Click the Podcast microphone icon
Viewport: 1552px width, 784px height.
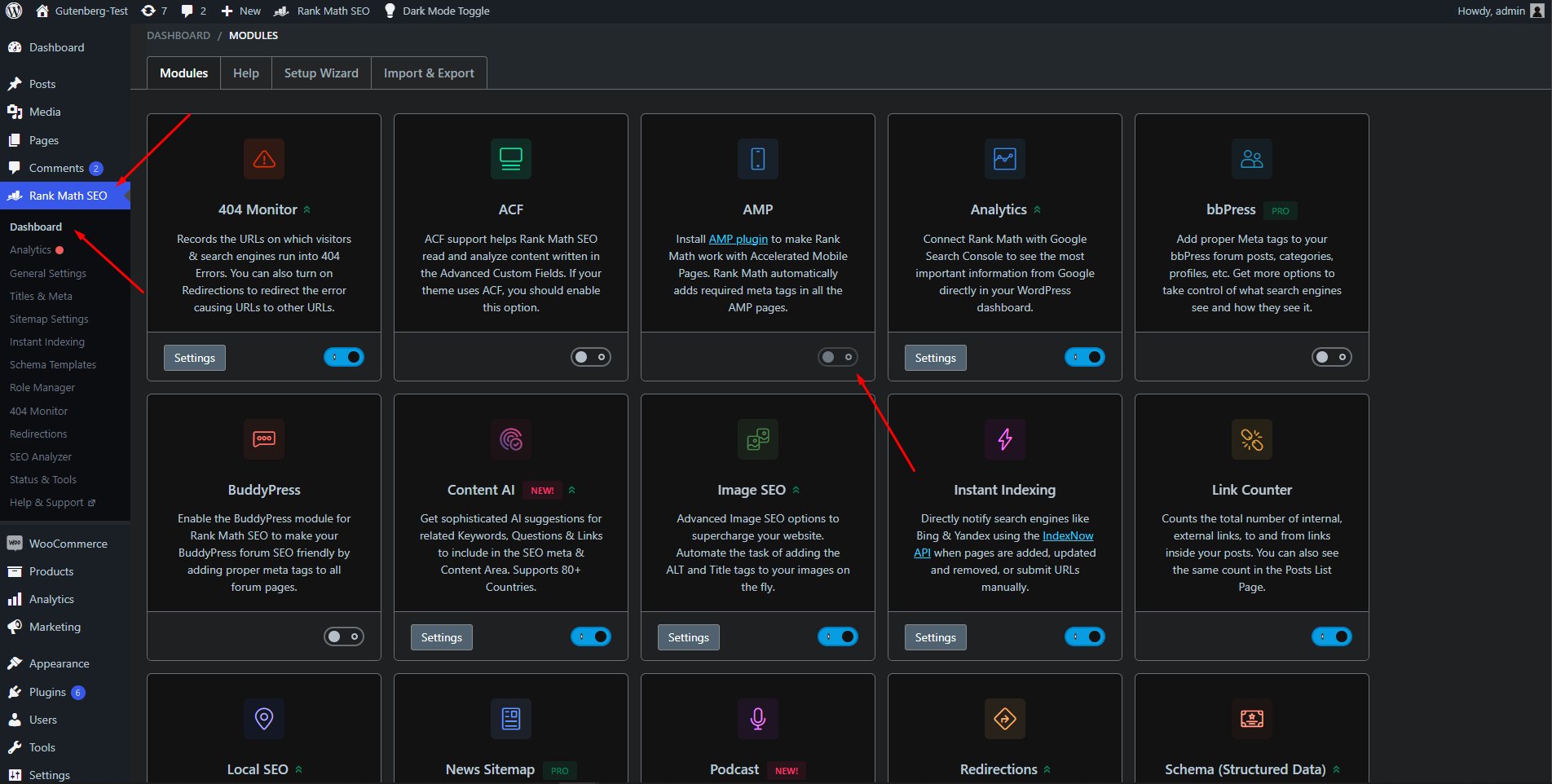pyautogui.click(x=757, y=719)
